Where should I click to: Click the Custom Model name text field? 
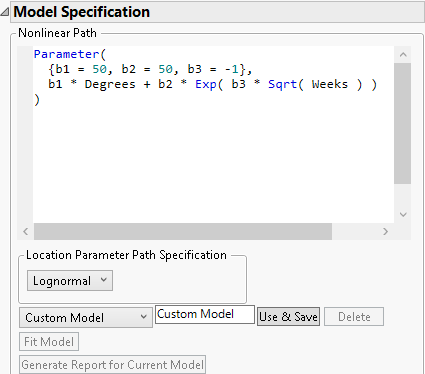tap(205, 314)
